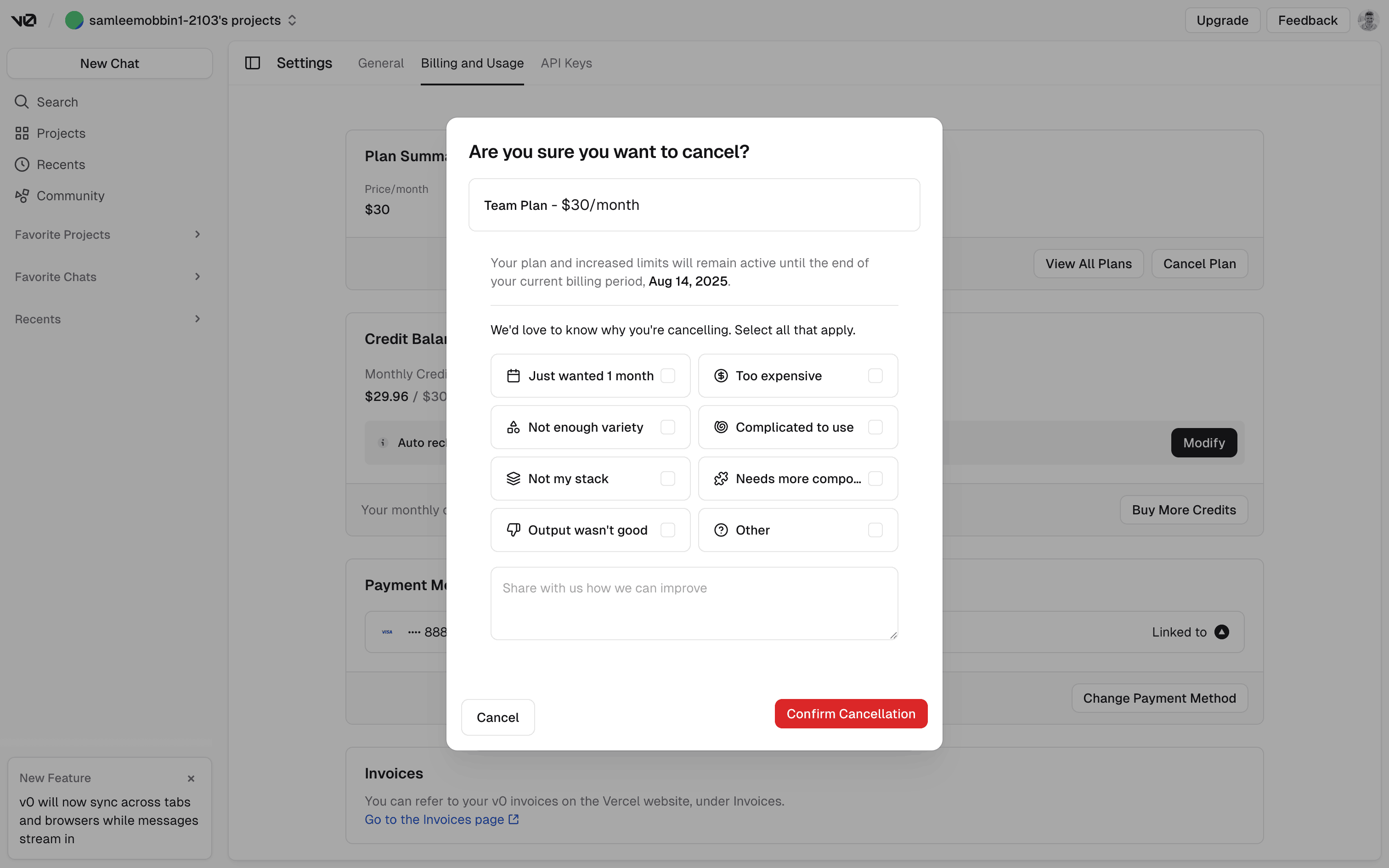This screenshot has height=868, width=1389.
Task: Open the projects team switcher dropdown
Action: coord(292,20)
